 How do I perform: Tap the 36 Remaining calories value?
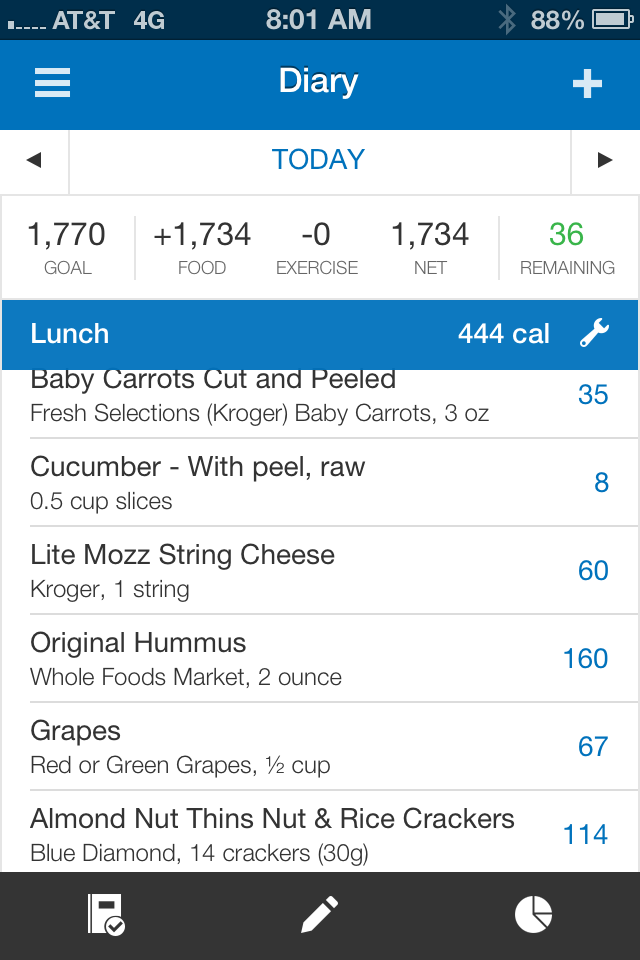tap(567, 234)
